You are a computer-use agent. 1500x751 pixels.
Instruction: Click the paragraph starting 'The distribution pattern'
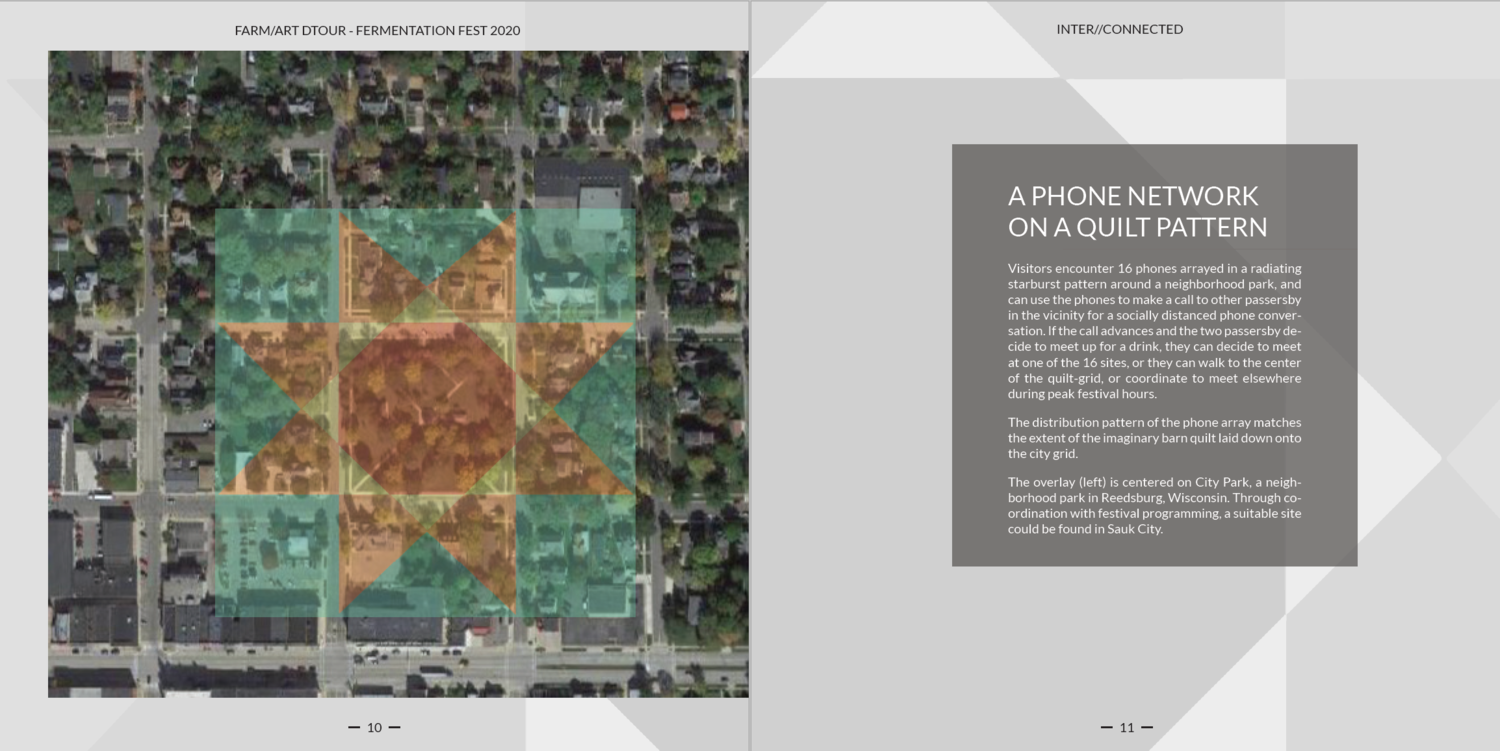click(1155, 438)
